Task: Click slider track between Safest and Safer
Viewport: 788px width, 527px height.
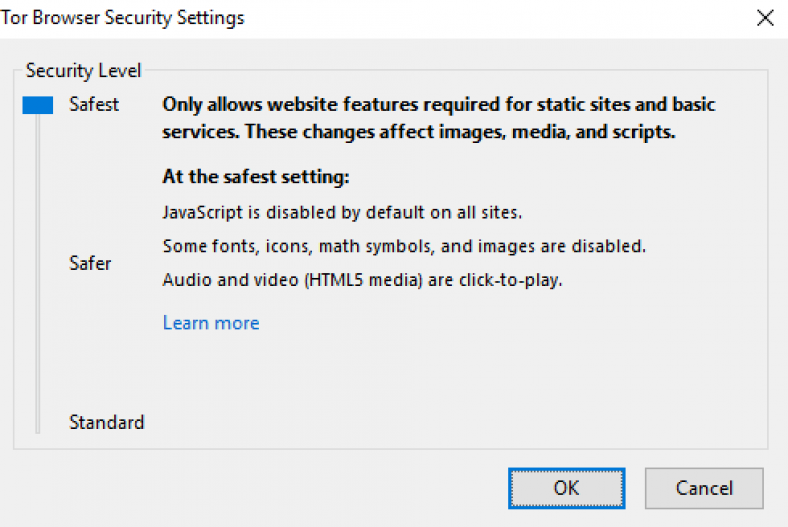Action: pos(38,185)
